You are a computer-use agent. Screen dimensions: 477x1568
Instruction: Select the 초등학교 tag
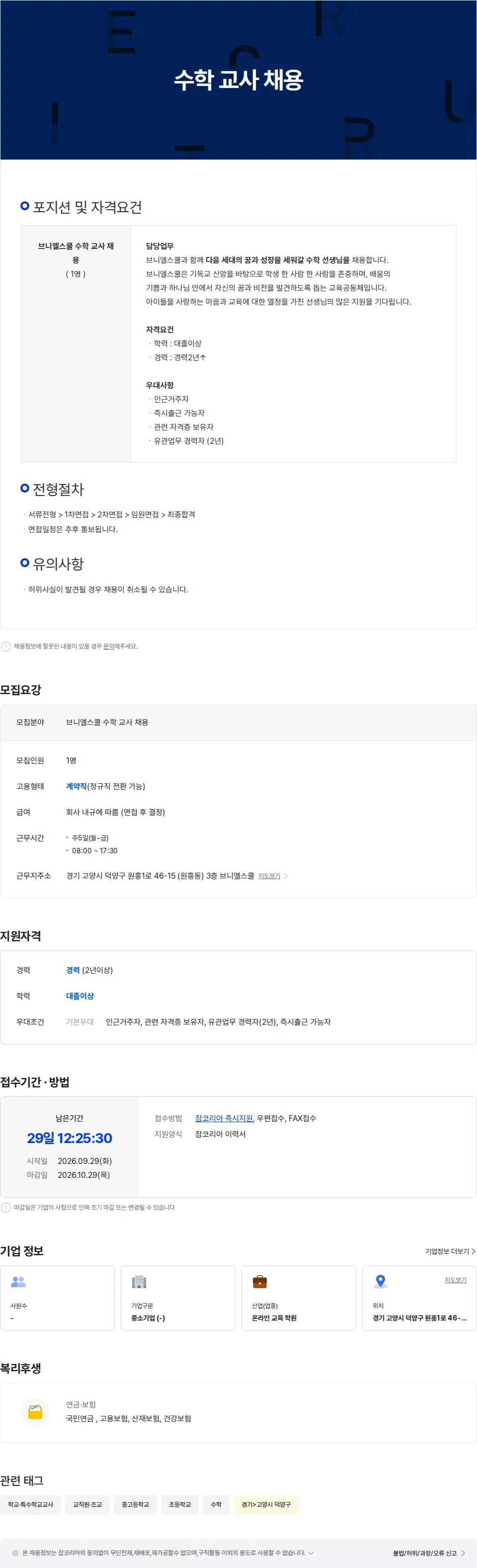179,1504
